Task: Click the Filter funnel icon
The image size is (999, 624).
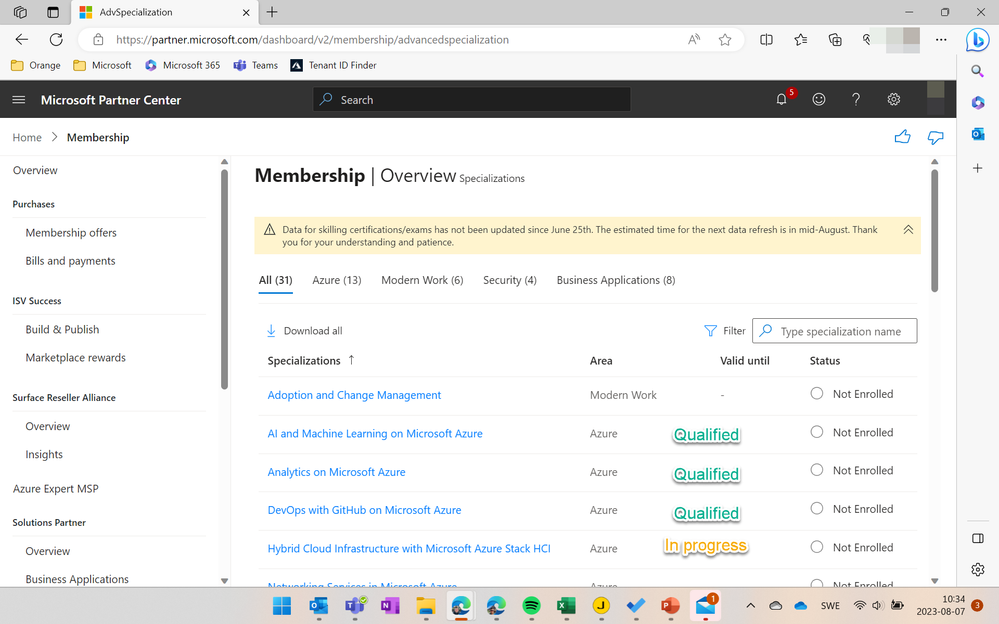Action: [710, 331]
